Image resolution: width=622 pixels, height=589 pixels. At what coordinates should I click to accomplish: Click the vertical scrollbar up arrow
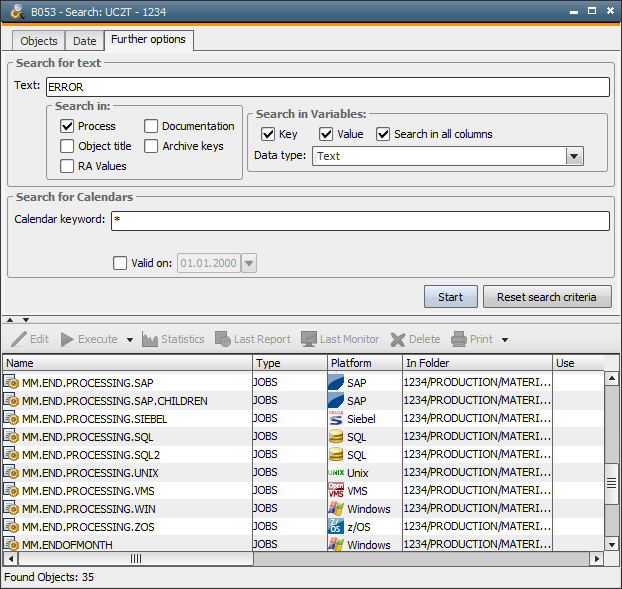(612, 378)
